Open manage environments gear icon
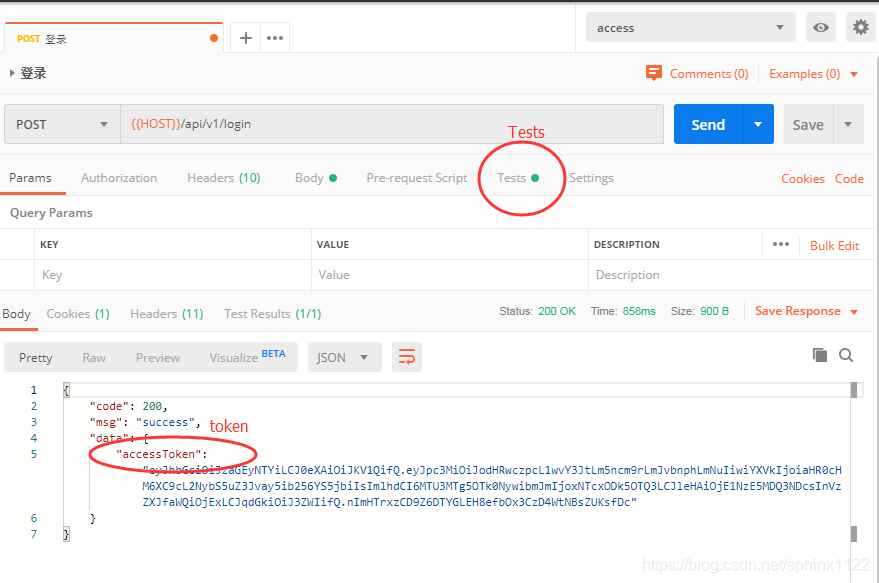879x583 pixels. [x=861, y=27]
